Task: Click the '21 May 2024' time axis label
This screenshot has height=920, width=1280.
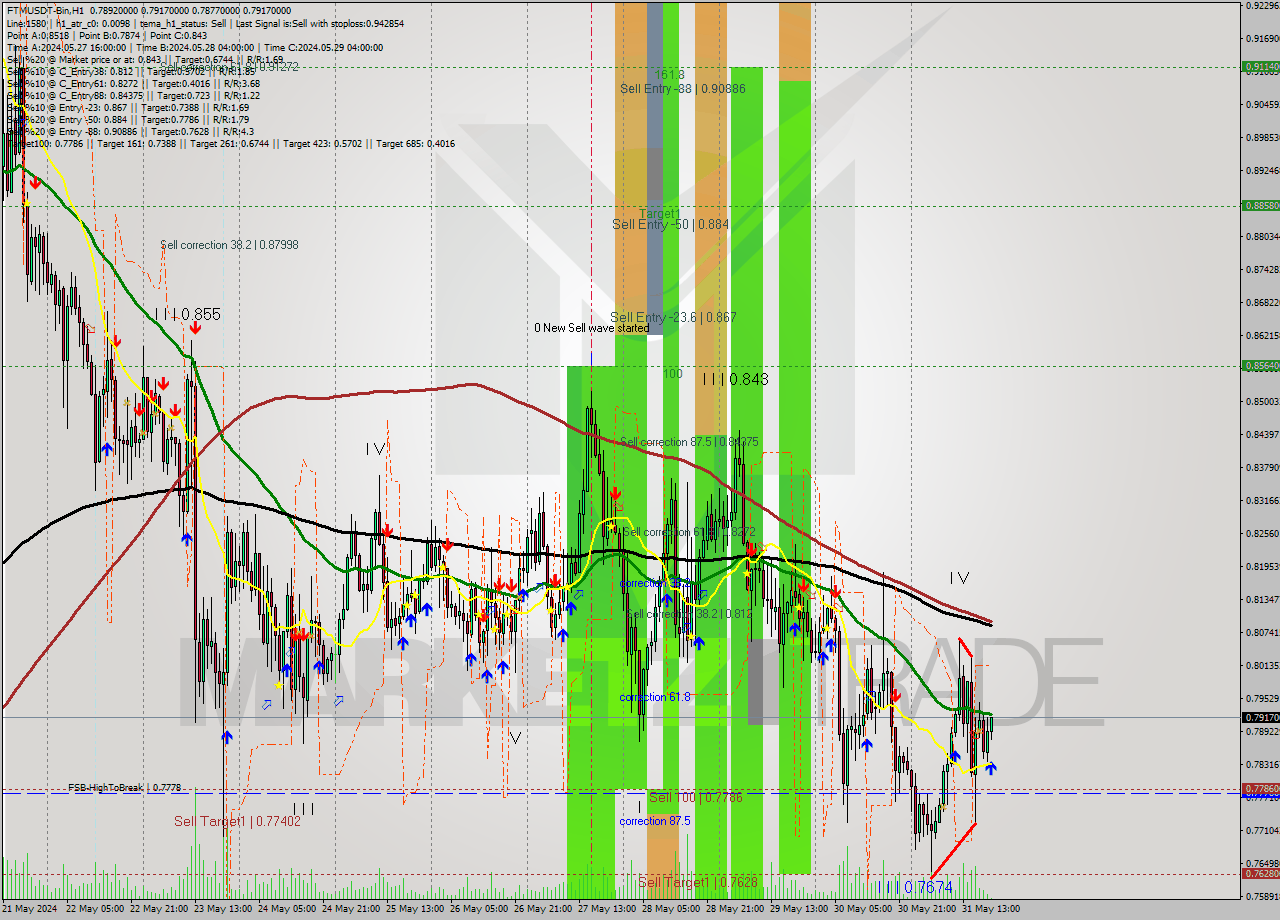Action: click(30, 909)
